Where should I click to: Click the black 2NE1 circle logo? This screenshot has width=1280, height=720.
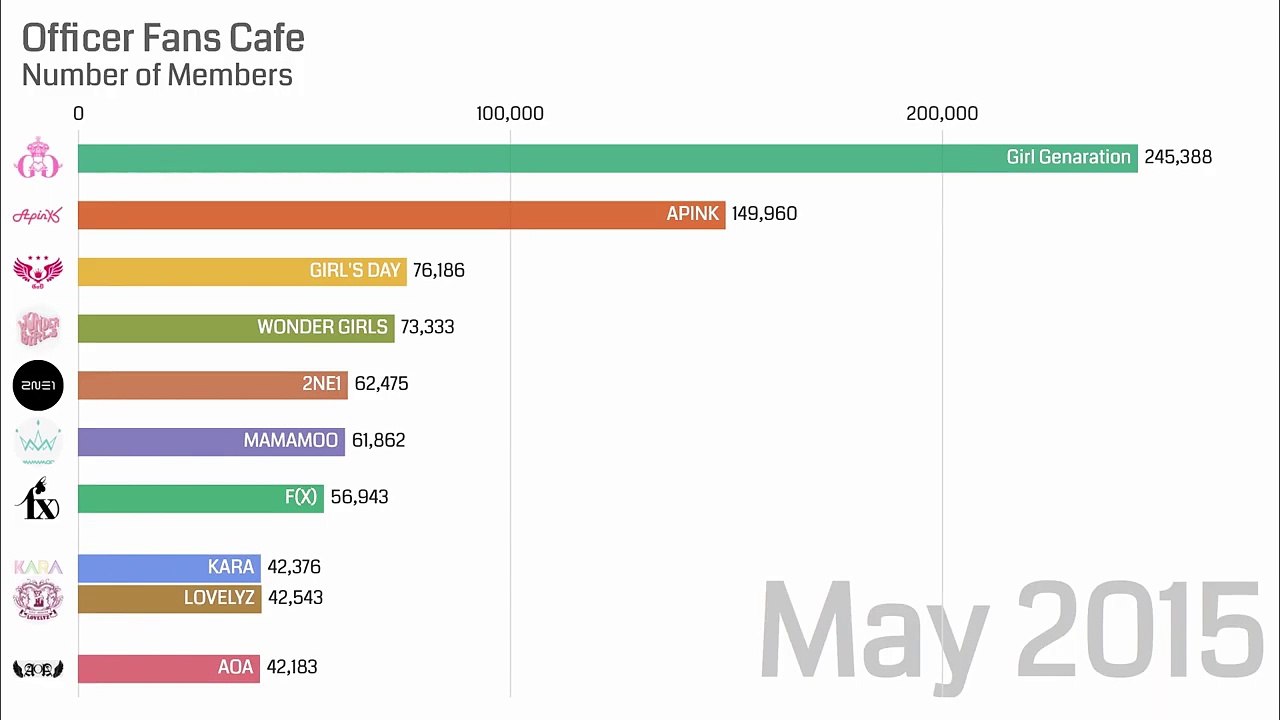tap(38, 385)
